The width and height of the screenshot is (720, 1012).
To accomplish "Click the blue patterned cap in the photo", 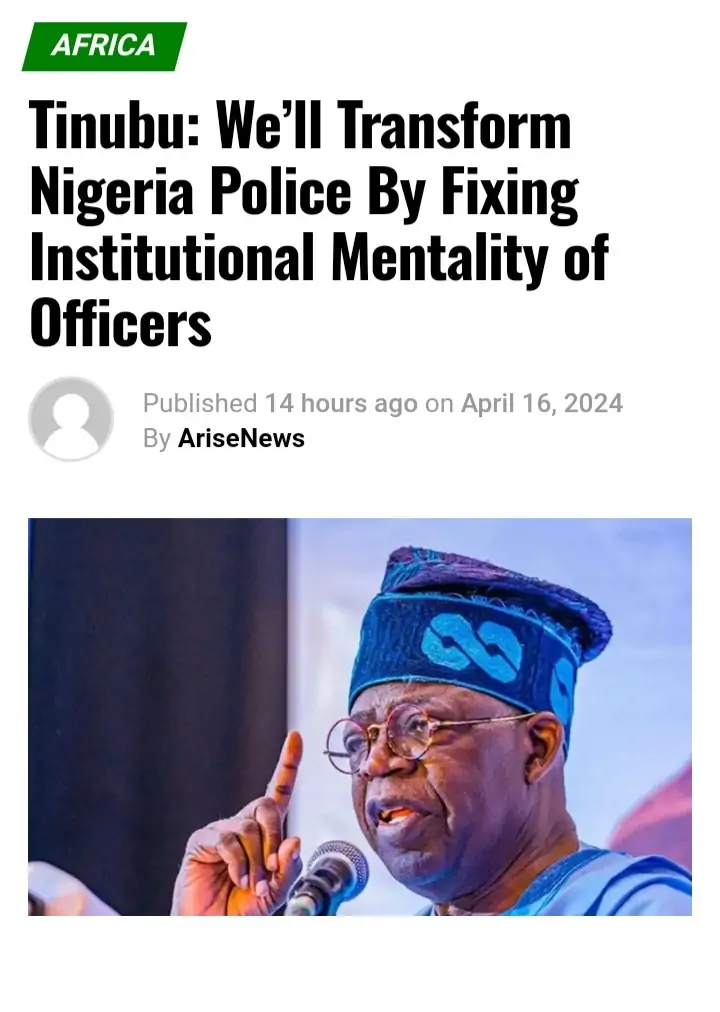I will pos(480,630).
